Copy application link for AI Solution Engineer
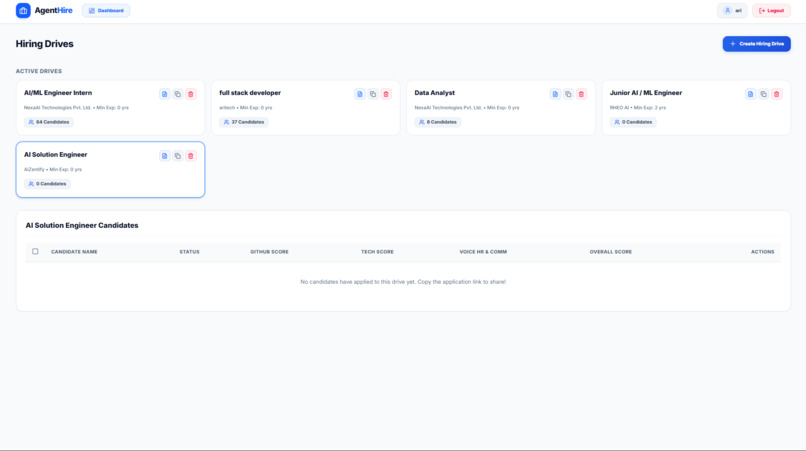The image size is (806, 451). click(x=177, y=156)
